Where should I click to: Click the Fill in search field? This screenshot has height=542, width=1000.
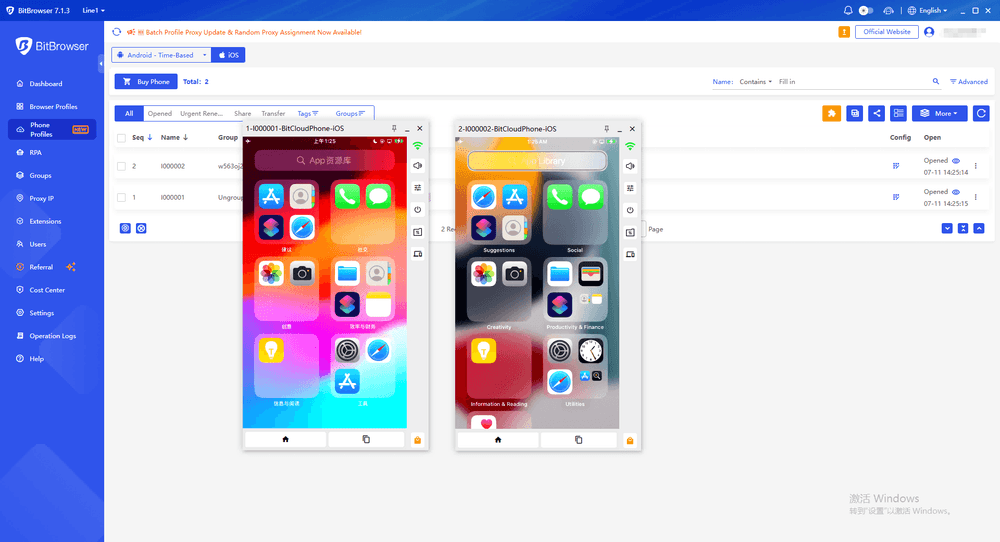tap(852, 82)
